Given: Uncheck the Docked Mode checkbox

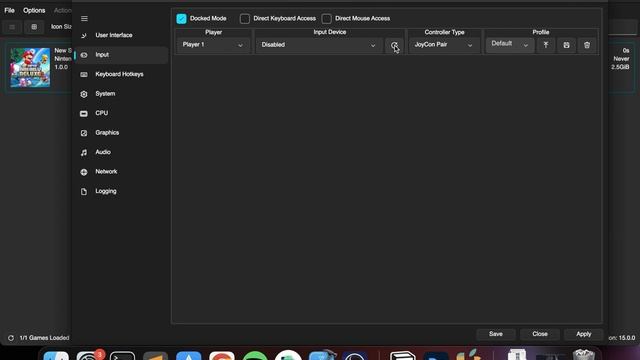Looking at the screenshot, I should (181, 18).
